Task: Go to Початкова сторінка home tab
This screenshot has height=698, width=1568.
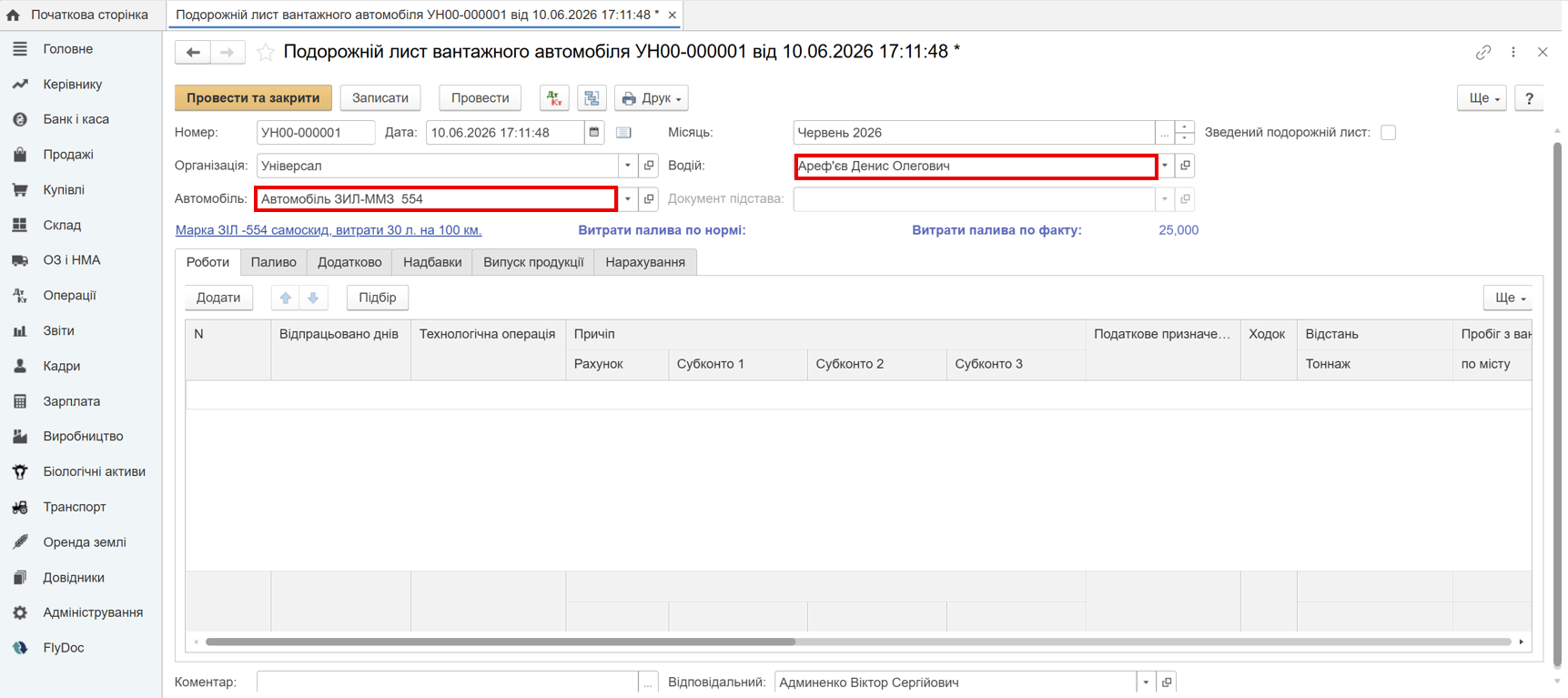Action: (x=78, y=15)
